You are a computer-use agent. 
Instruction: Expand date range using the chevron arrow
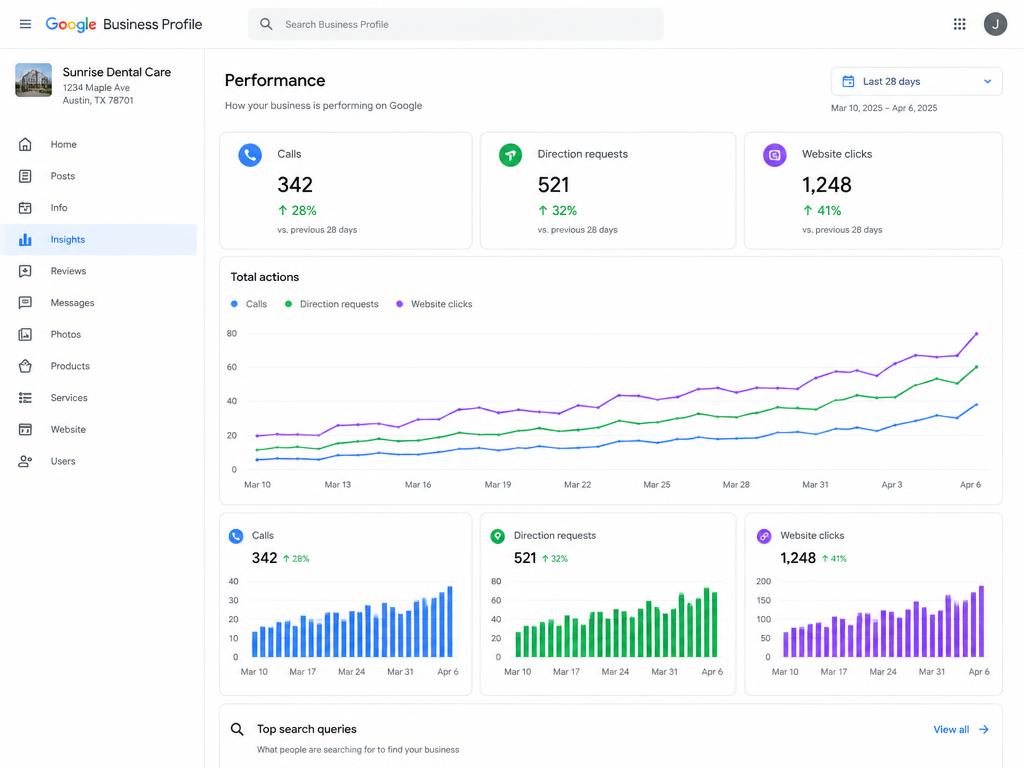987,82
